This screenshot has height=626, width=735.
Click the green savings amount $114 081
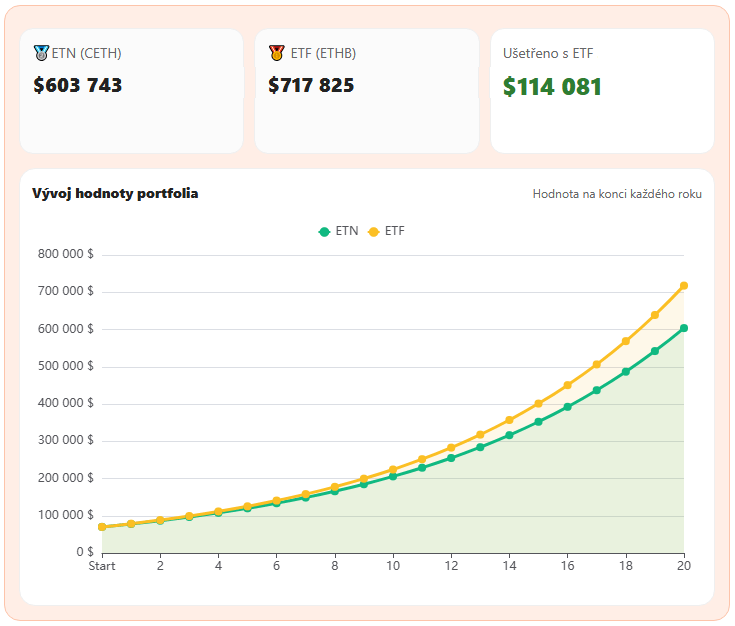[552, 87]
